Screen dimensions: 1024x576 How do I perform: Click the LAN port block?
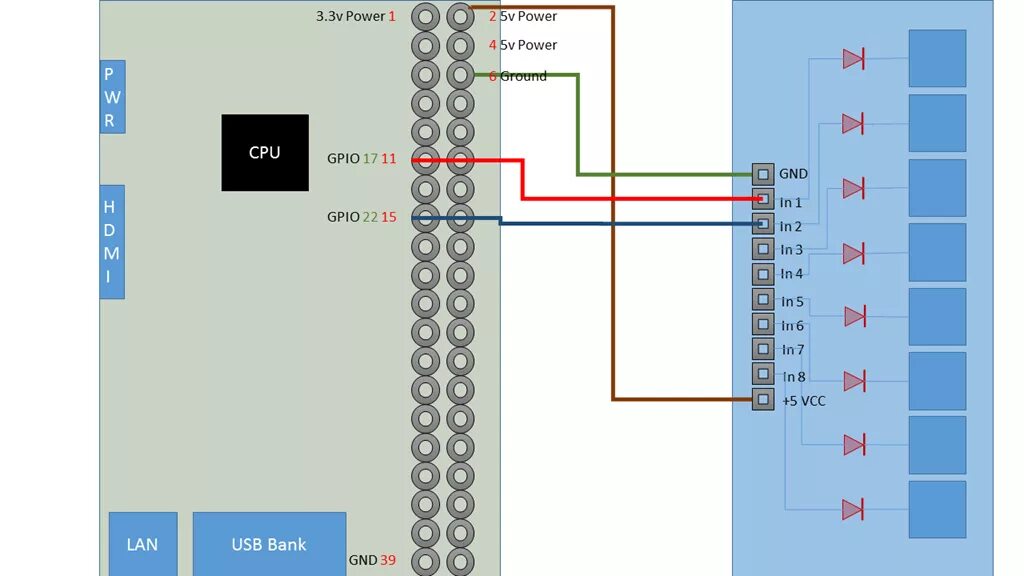tap(142, 544)
